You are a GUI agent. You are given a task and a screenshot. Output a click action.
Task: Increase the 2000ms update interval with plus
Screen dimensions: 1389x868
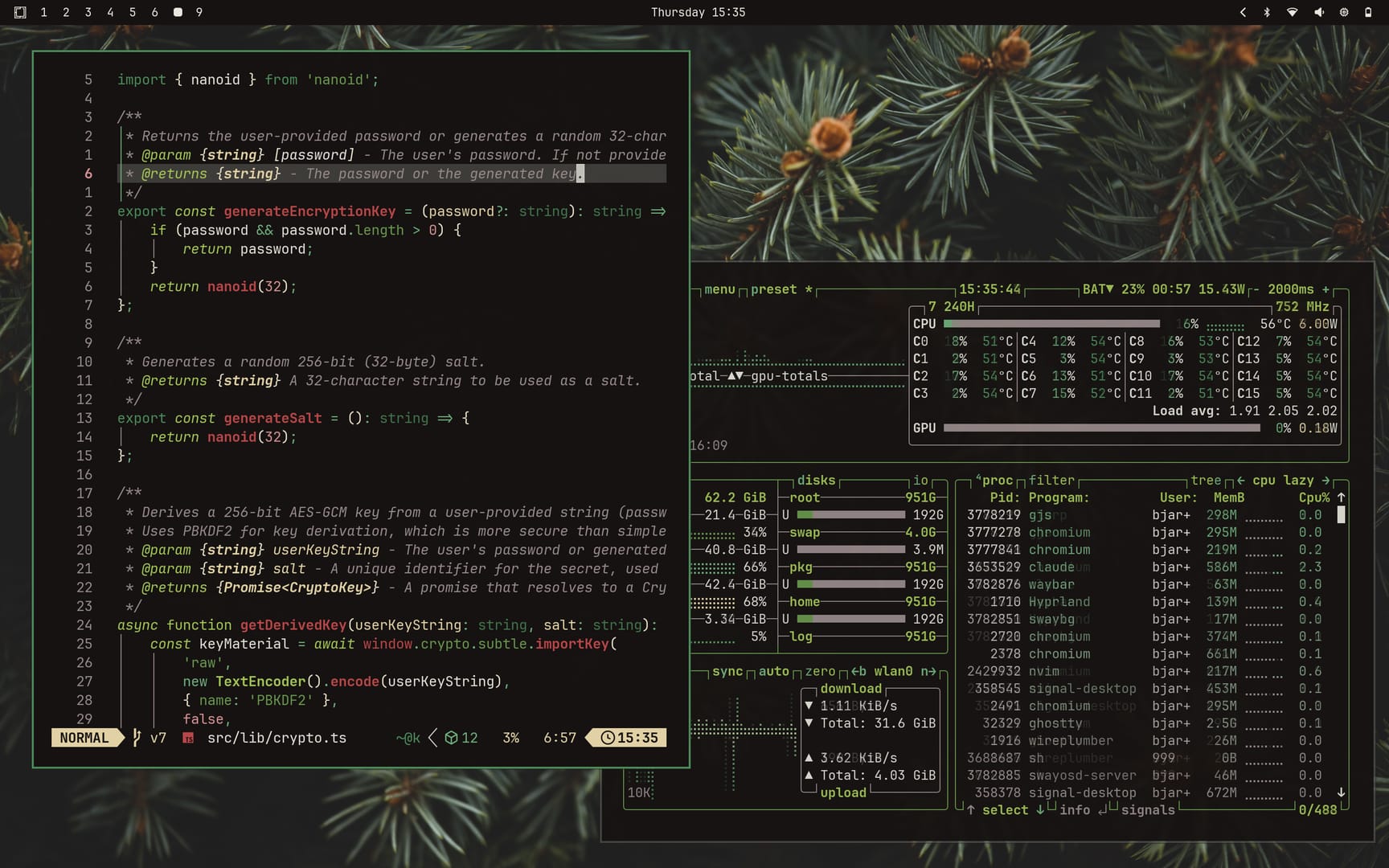tap(1325, 289)
